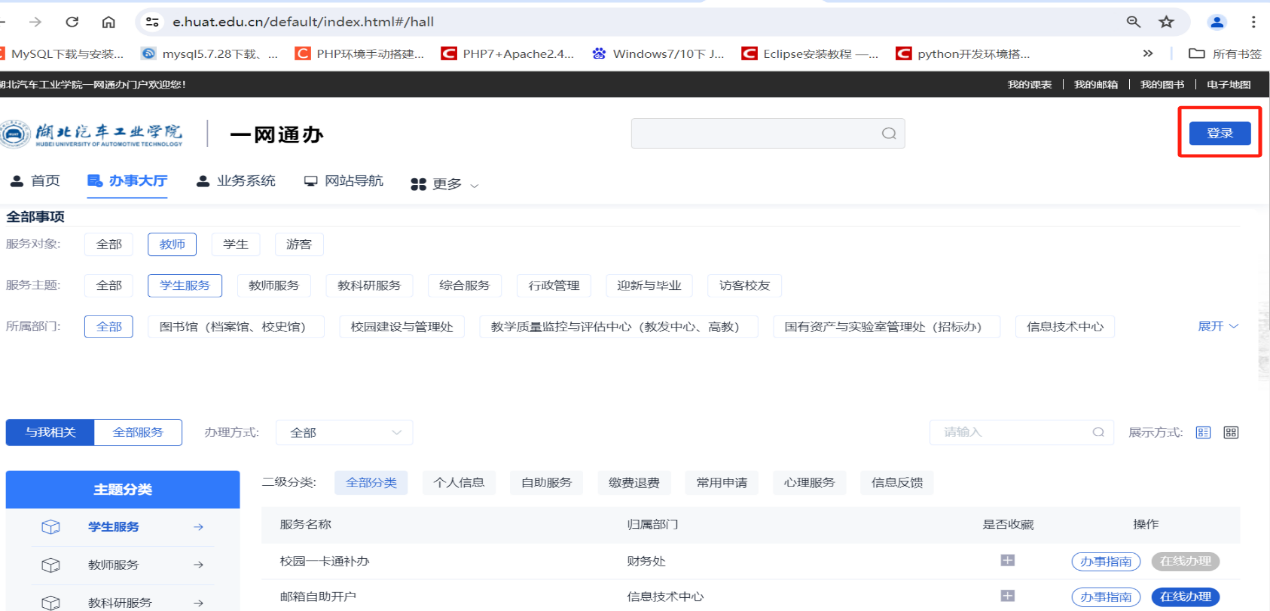1270x611 pixels.
Task: Expand department list via 展开 control
Action: click(1215, 326)
